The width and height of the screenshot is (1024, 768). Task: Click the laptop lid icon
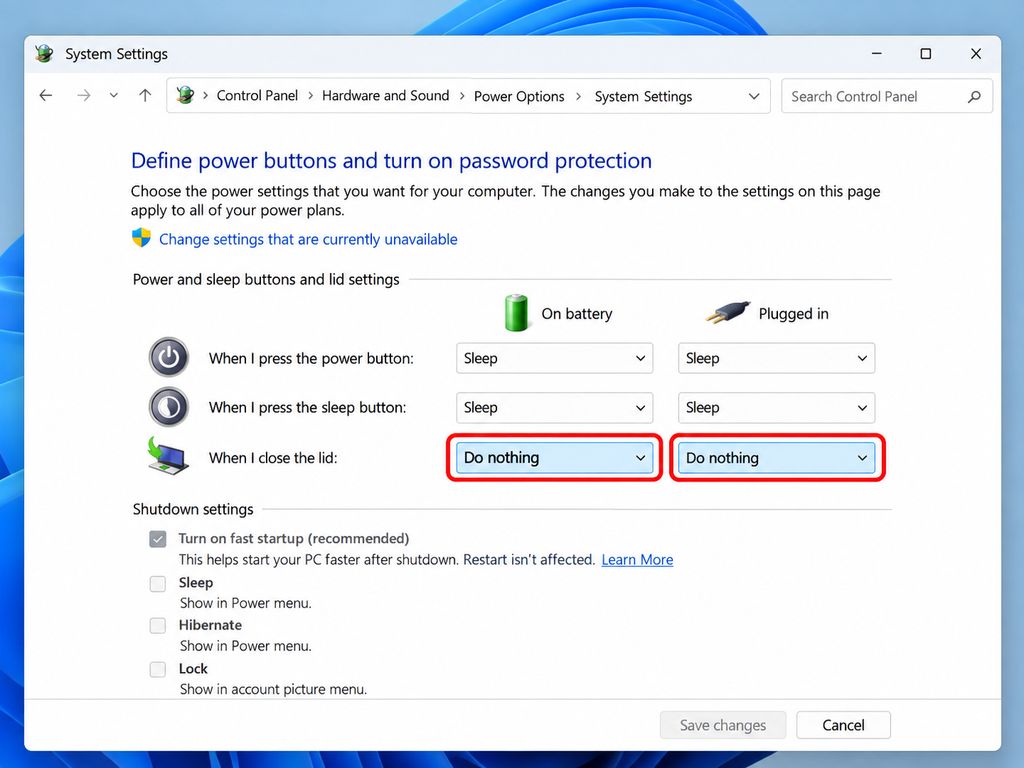pyautogui.click(x=168, y=456)
